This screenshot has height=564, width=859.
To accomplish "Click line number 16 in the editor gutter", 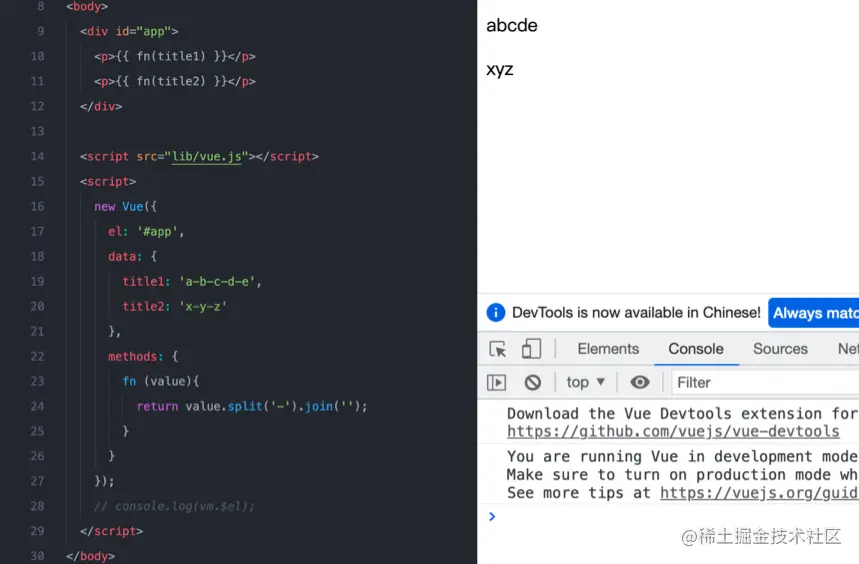I will [37, 206].
